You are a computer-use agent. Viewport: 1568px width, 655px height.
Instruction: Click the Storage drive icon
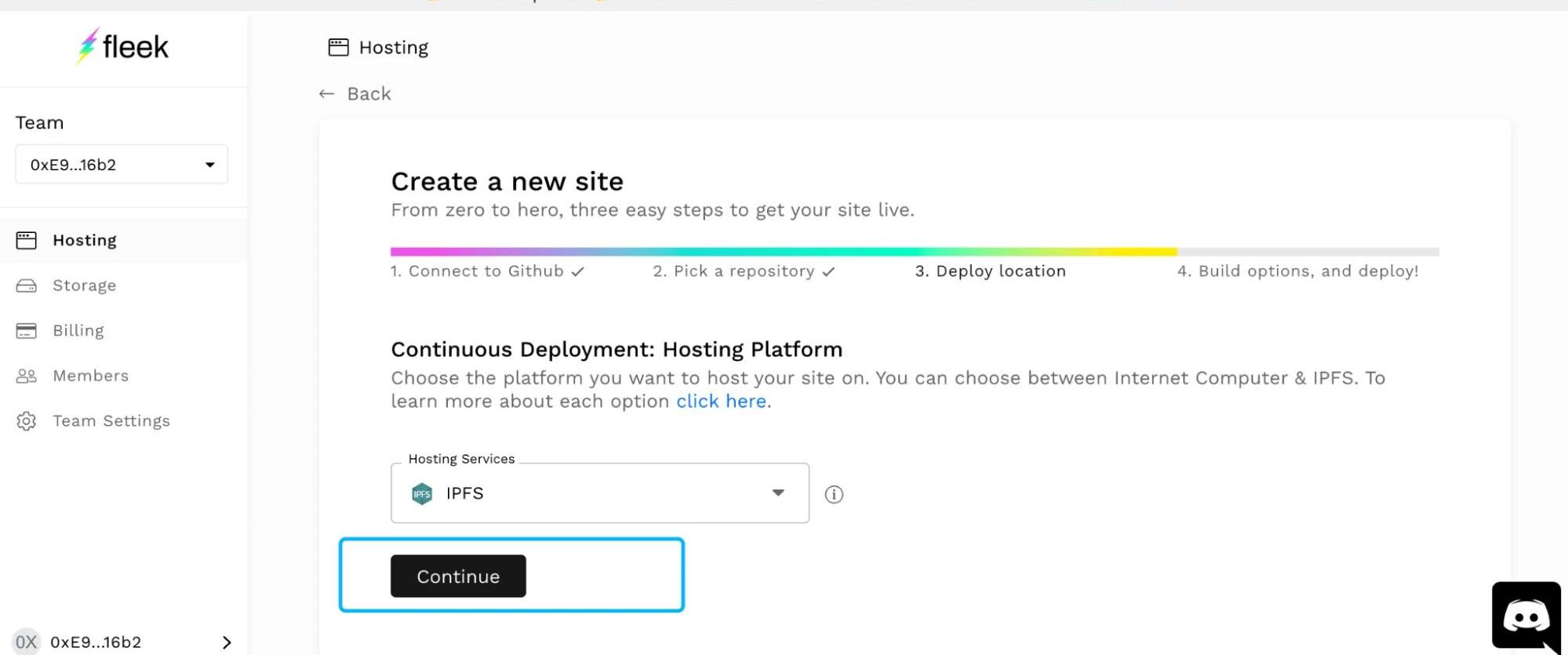pyautogui.click(x=26, y=286)
